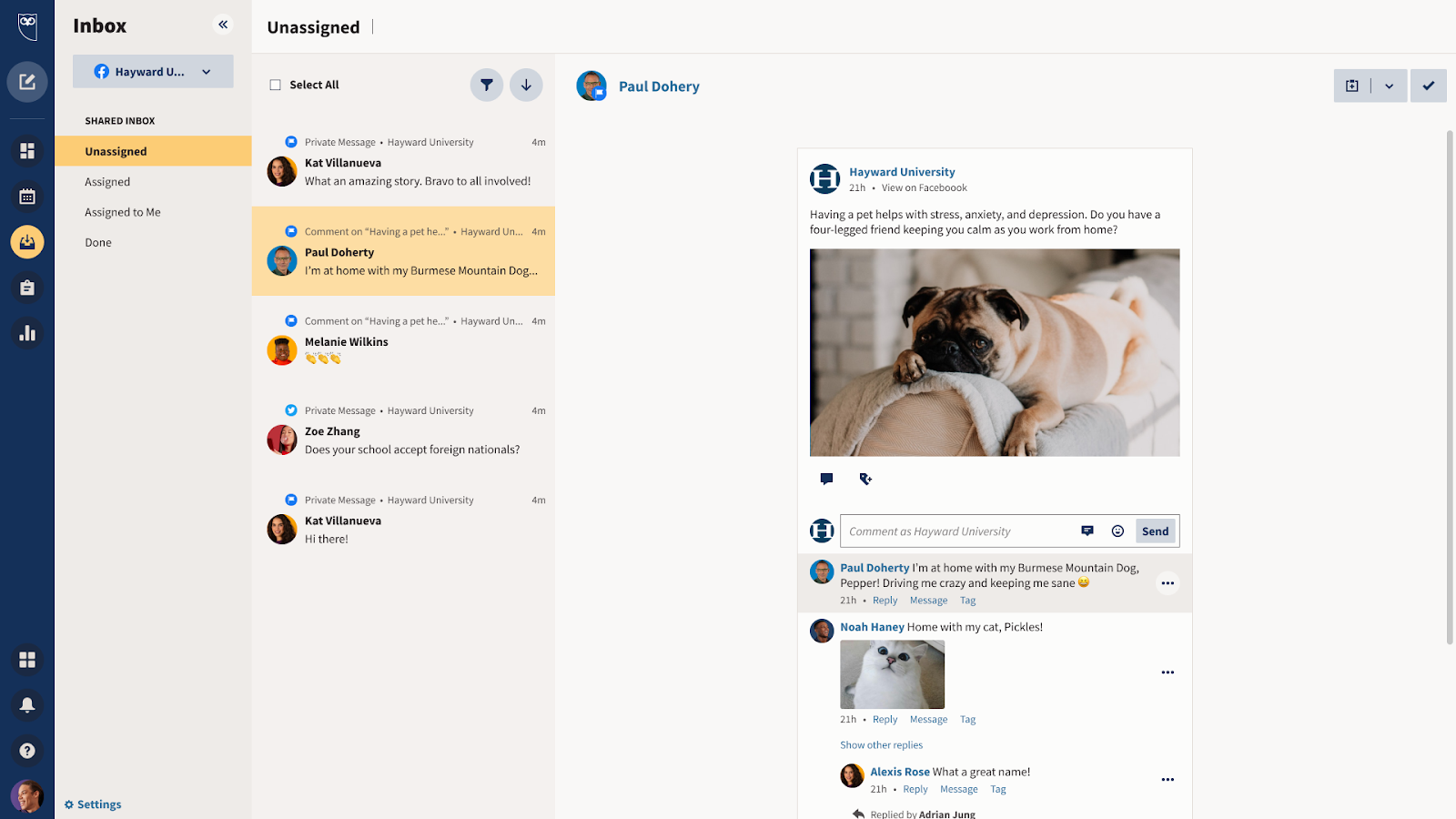Select the Analytics bar-chart icon in sidebar

pyautogui.click(x=27, y=333)
